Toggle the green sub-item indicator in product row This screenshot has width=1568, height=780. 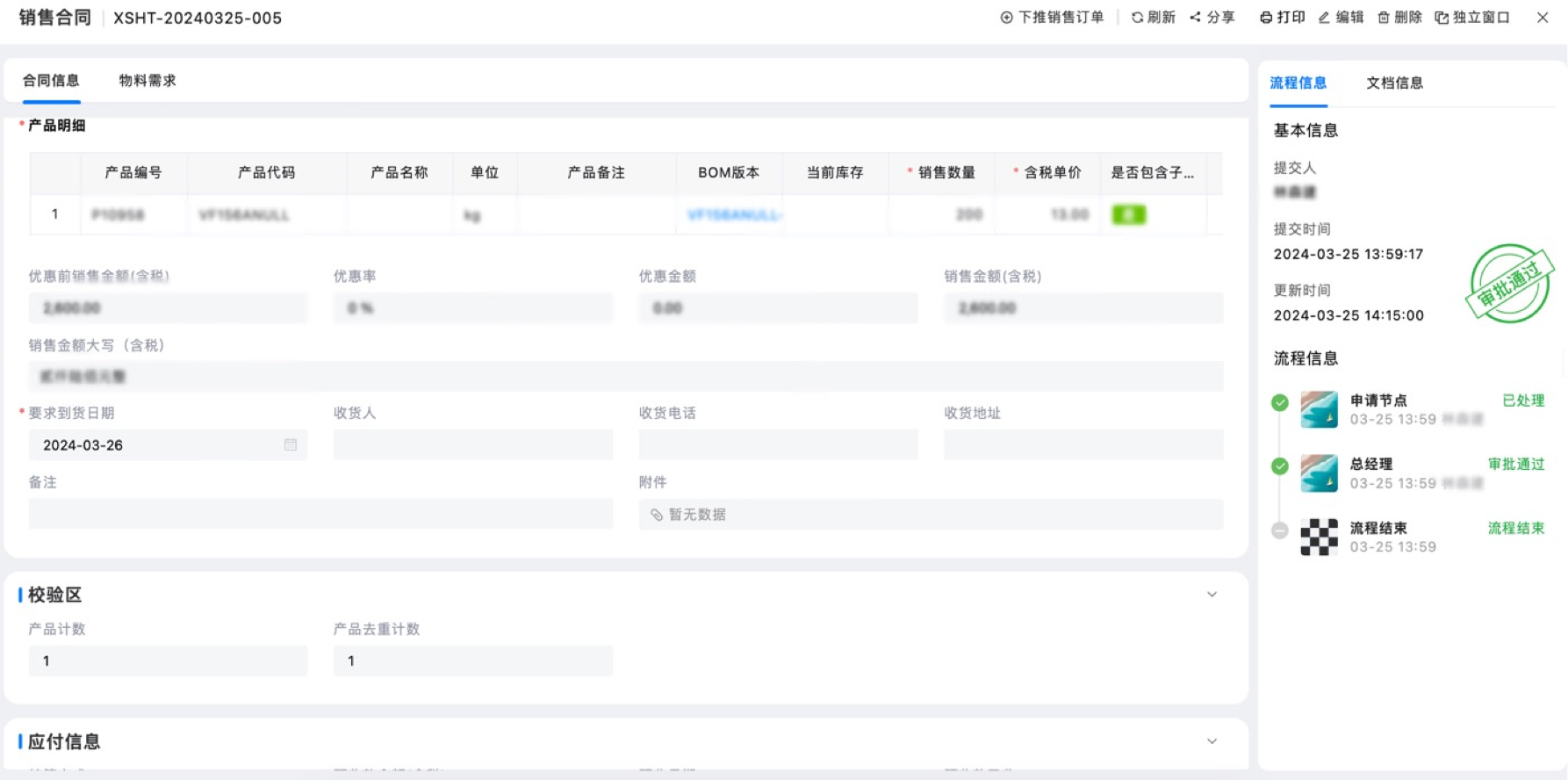(x=1128, y=214)
